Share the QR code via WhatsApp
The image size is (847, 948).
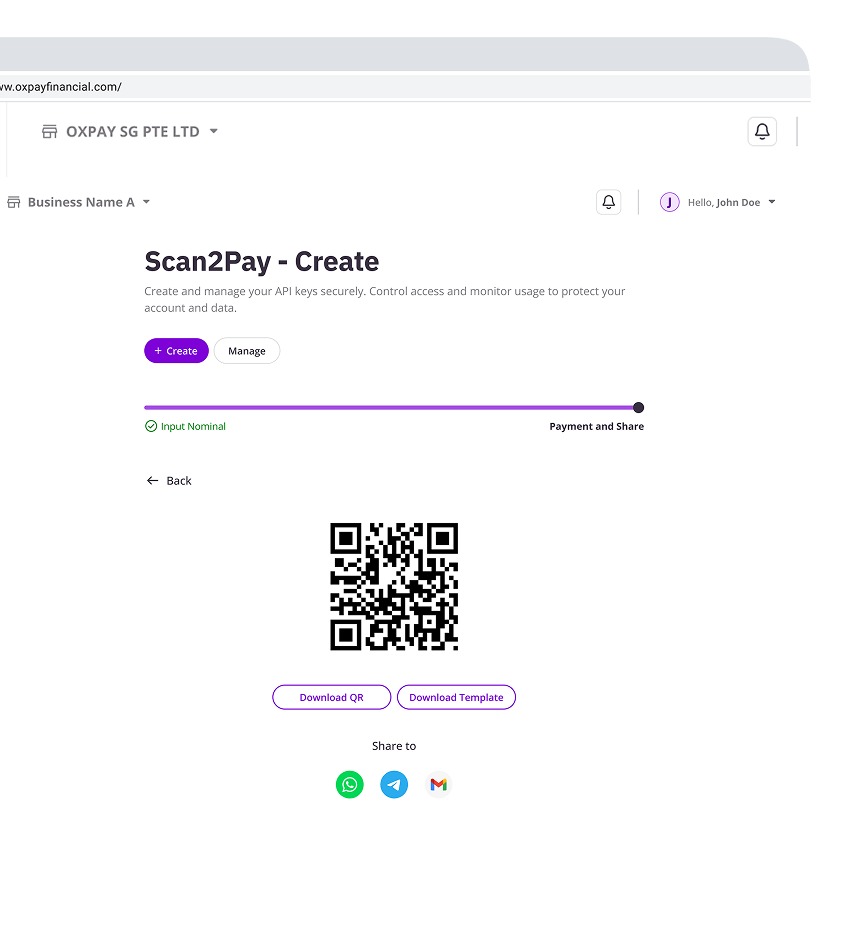pos(349,785)
